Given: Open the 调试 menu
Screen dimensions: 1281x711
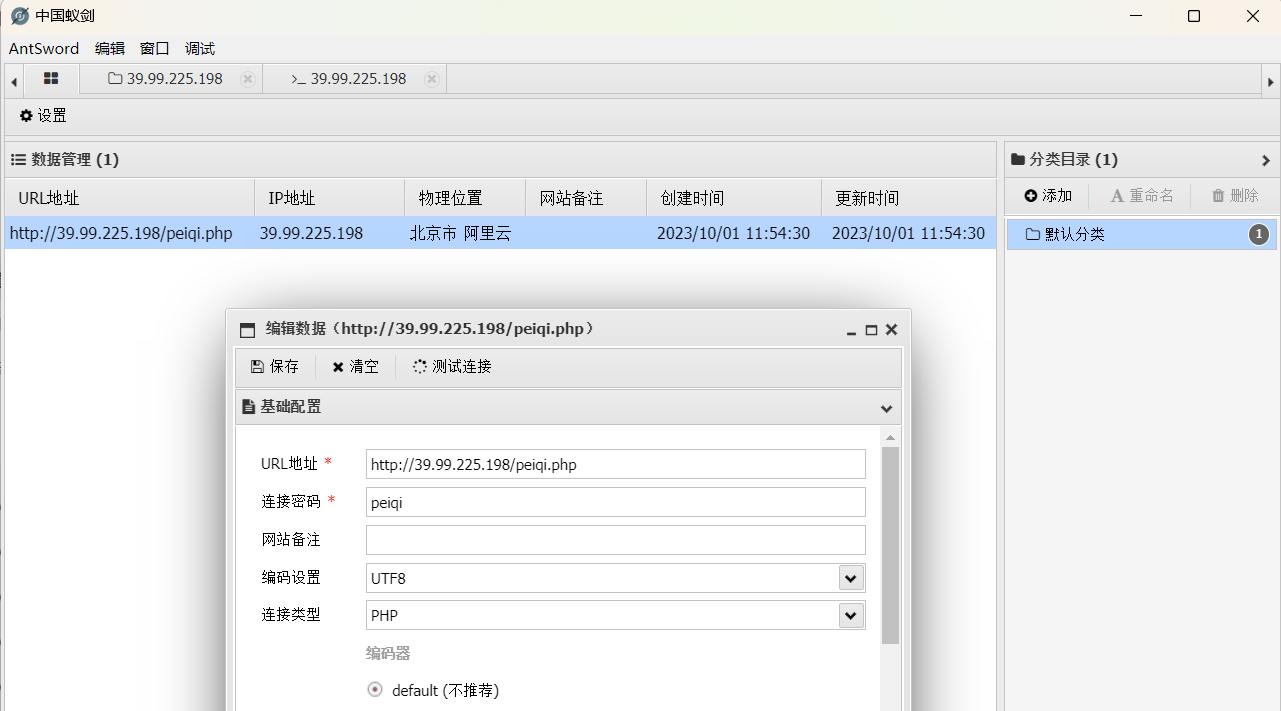Looking at the screenshot, I should click(198, 48).
